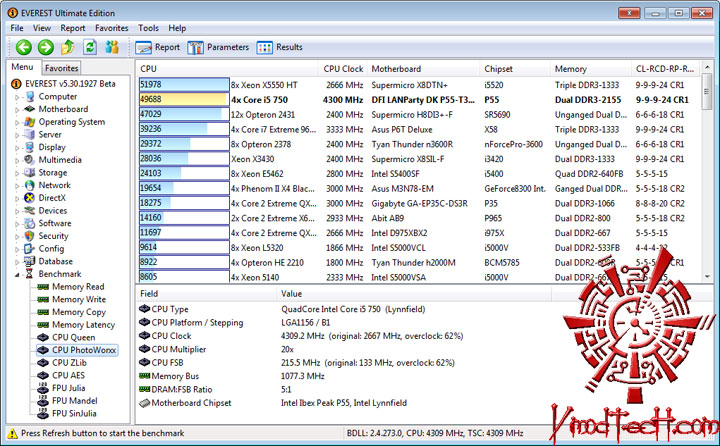Click the Security shield icon in tree
Image resolution: width=720 pixels, height=446 pixels.
coord(29,236)
